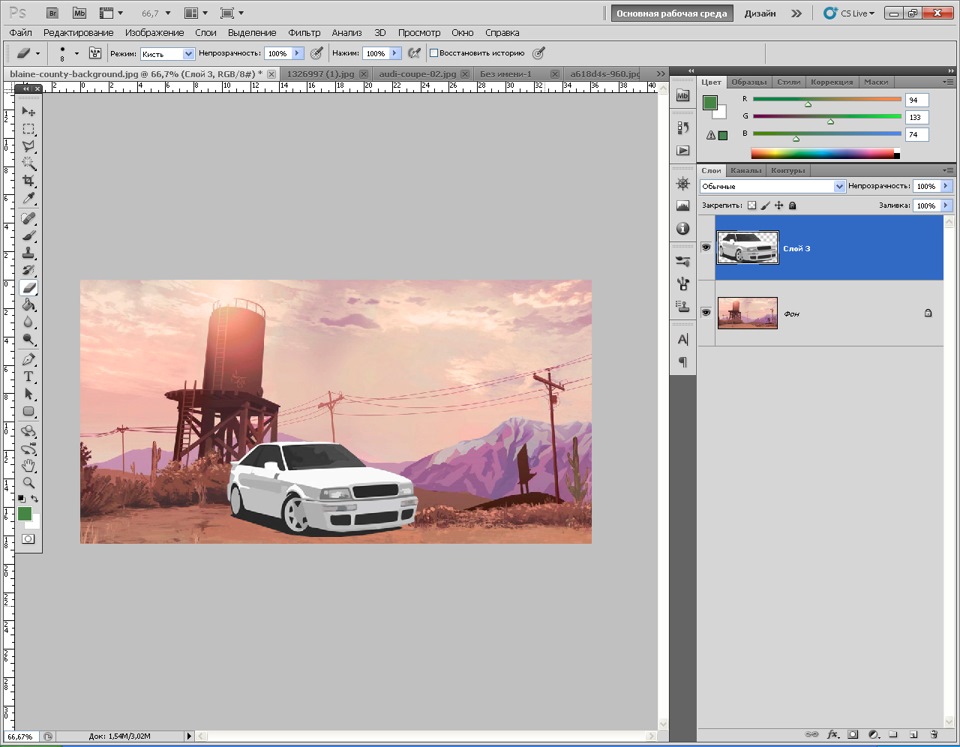
Task: Toggle airbrush mode in options bar
Action: tap(414, 53)
